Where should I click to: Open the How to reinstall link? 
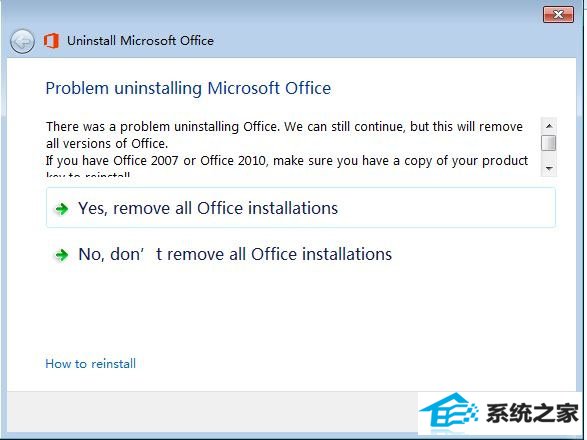(91, 364)
